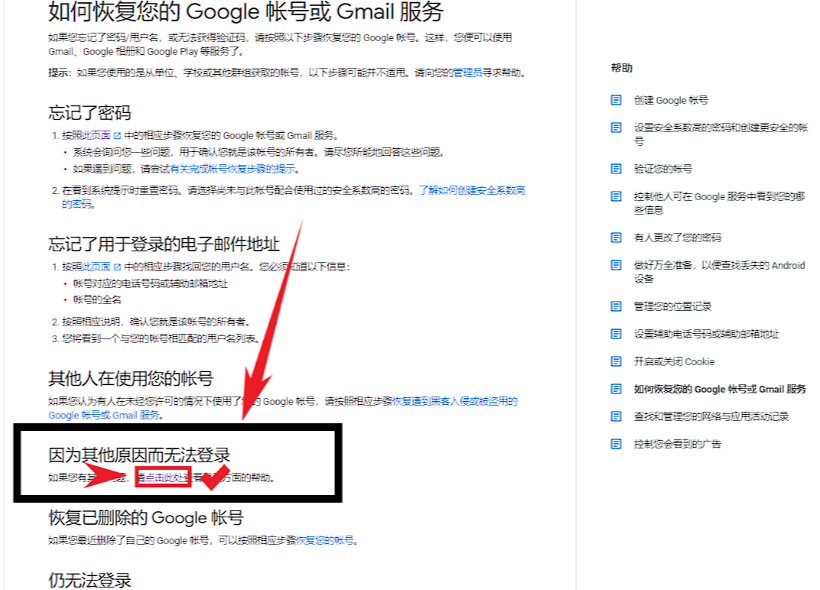This screenshot has width=820, height=590.
Task: Click article icon beside 管理您的位置记录
Action: [616, 306]
